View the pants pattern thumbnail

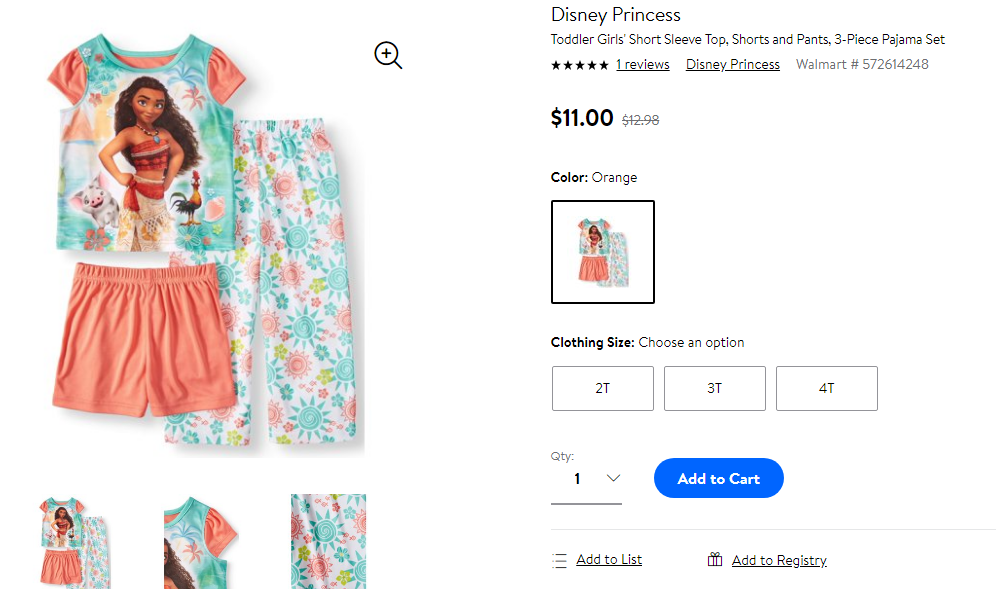(x=328, y=542)
